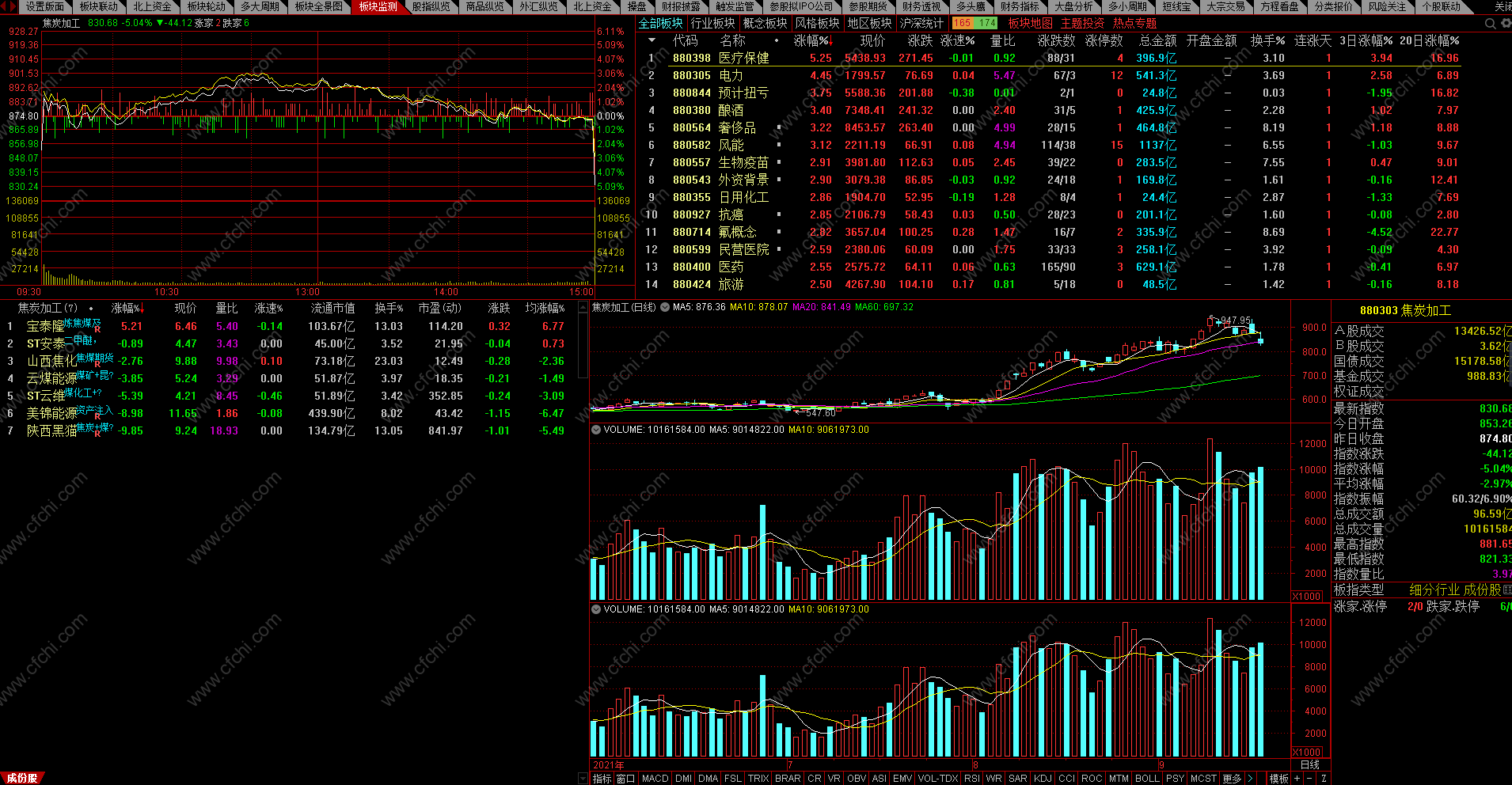Viewport: 1512px width, 785px height.
Task: Open the 指标 indicator menu
Action: 602,779
